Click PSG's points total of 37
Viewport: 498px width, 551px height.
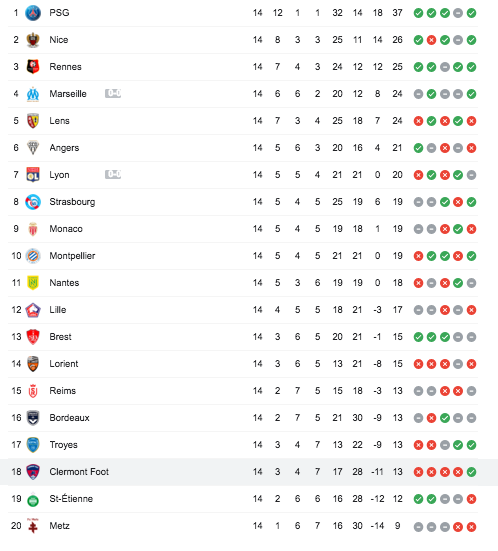pos(397,13)
